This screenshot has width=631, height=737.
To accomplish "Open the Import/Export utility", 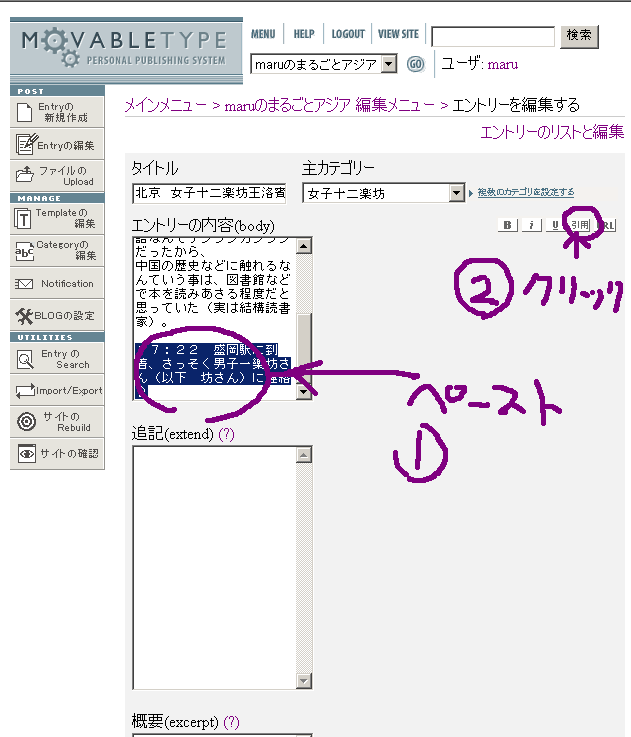I will [x=57, y=390].
